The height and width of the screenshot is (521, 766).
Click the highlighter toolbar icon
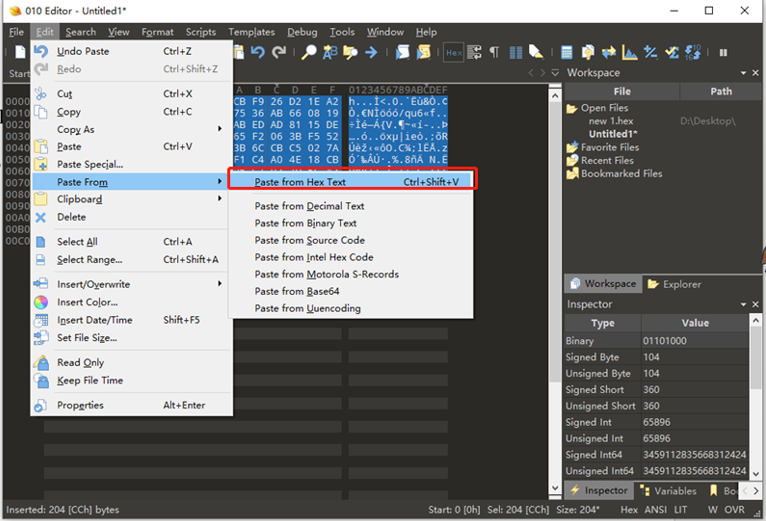pos(536,52)
